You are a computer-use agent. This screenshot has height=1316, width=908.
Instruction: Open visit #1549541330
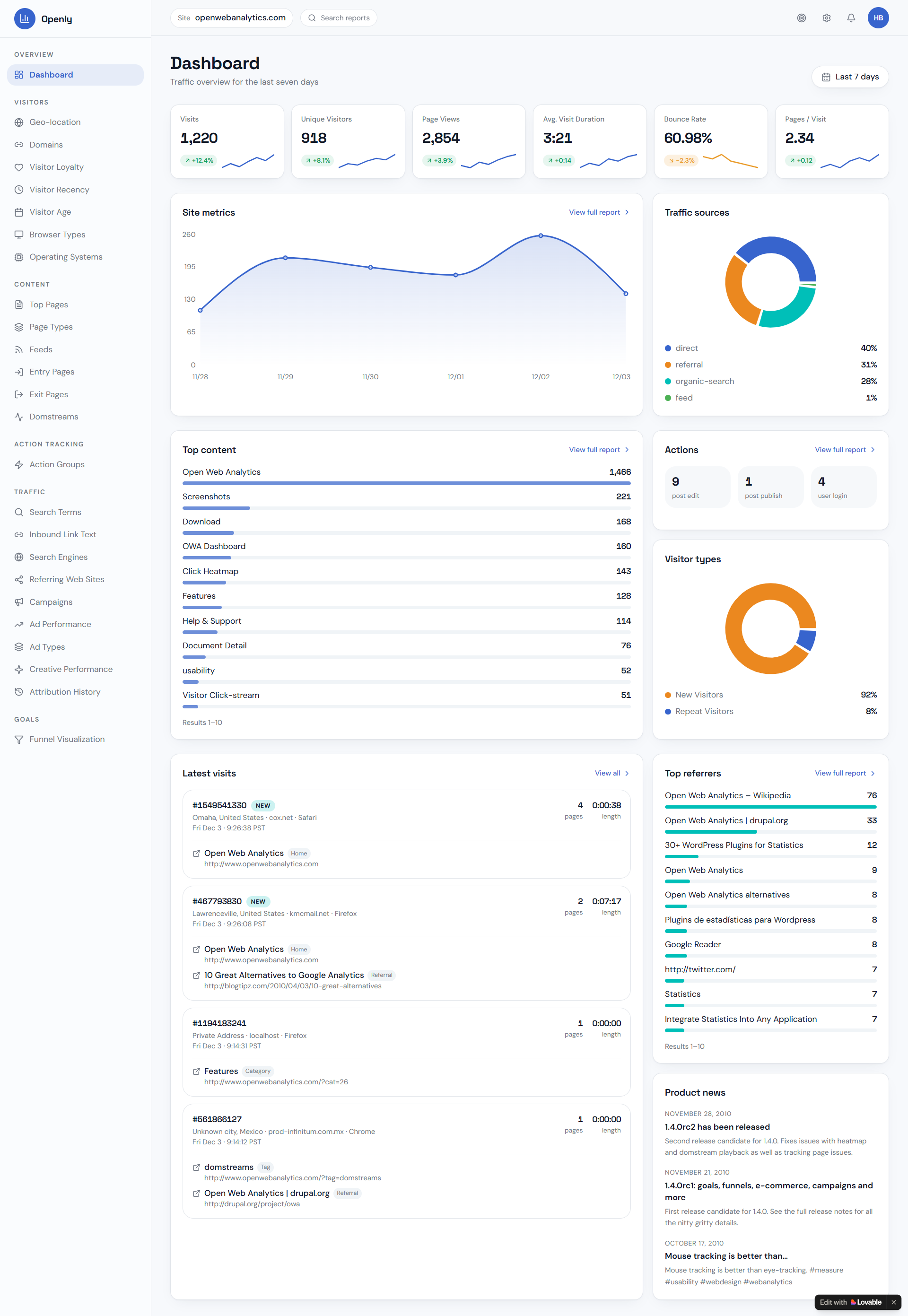pos(219,806)
